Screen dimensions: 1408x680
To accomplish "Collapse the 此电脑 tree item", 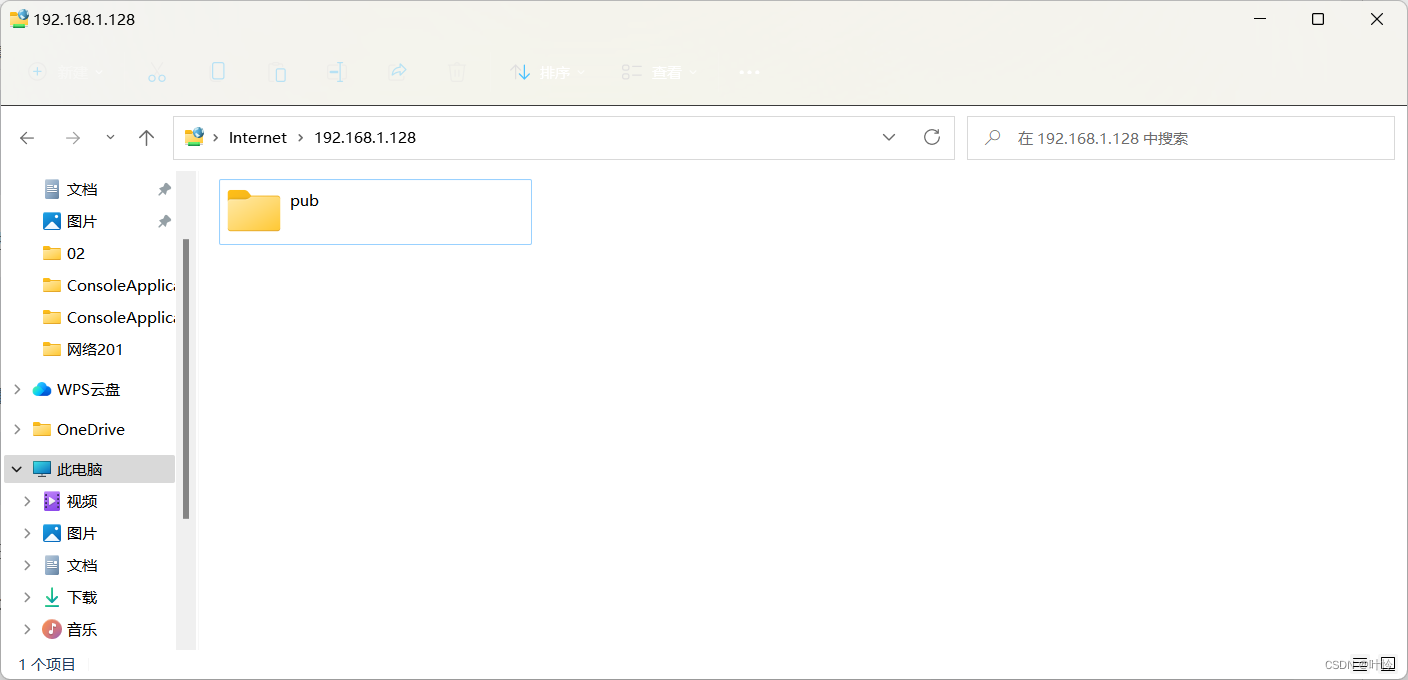I will (15, 468).
